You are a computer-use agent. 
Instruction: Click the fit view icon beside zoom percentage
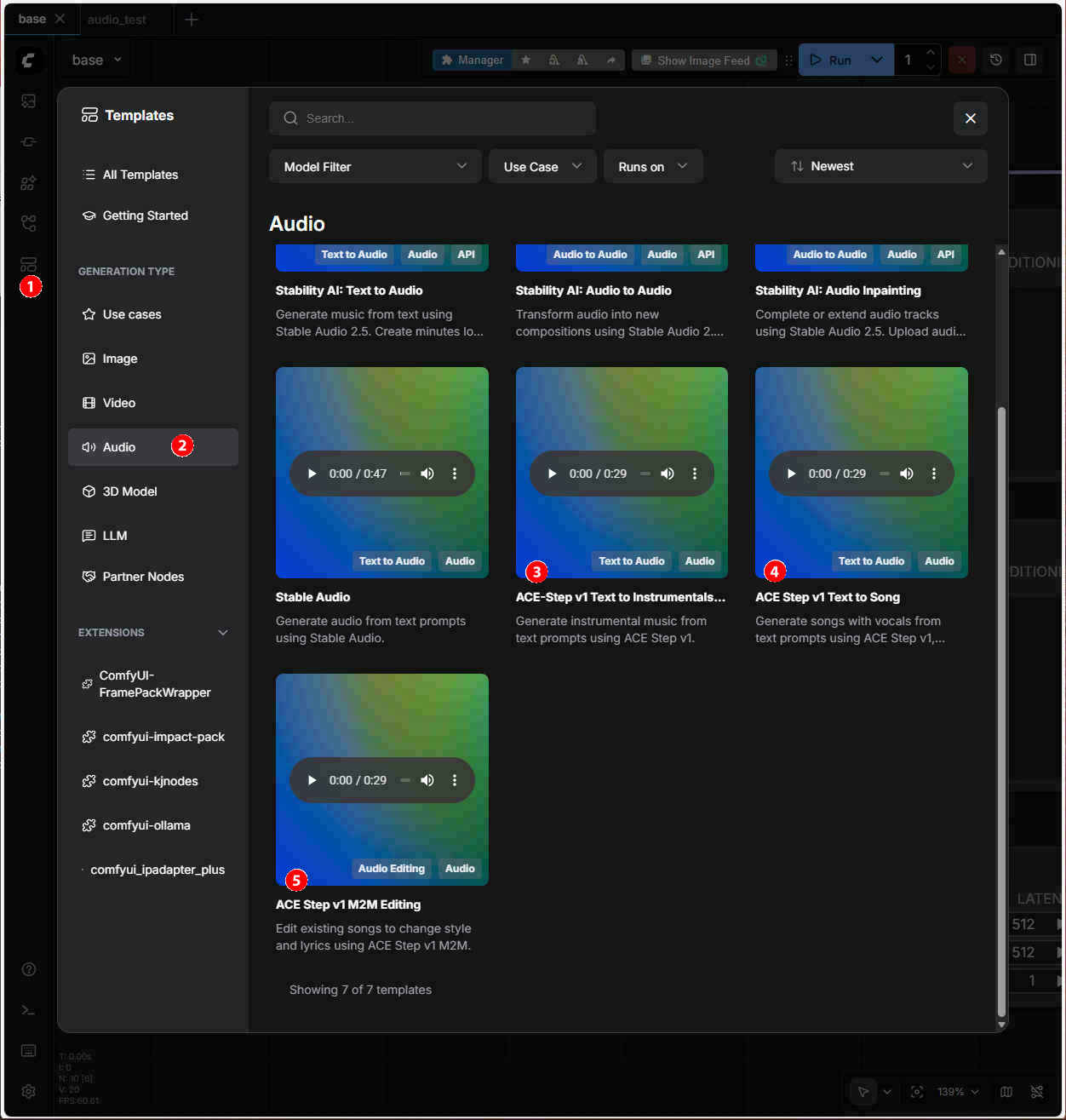pos(917,1092)
